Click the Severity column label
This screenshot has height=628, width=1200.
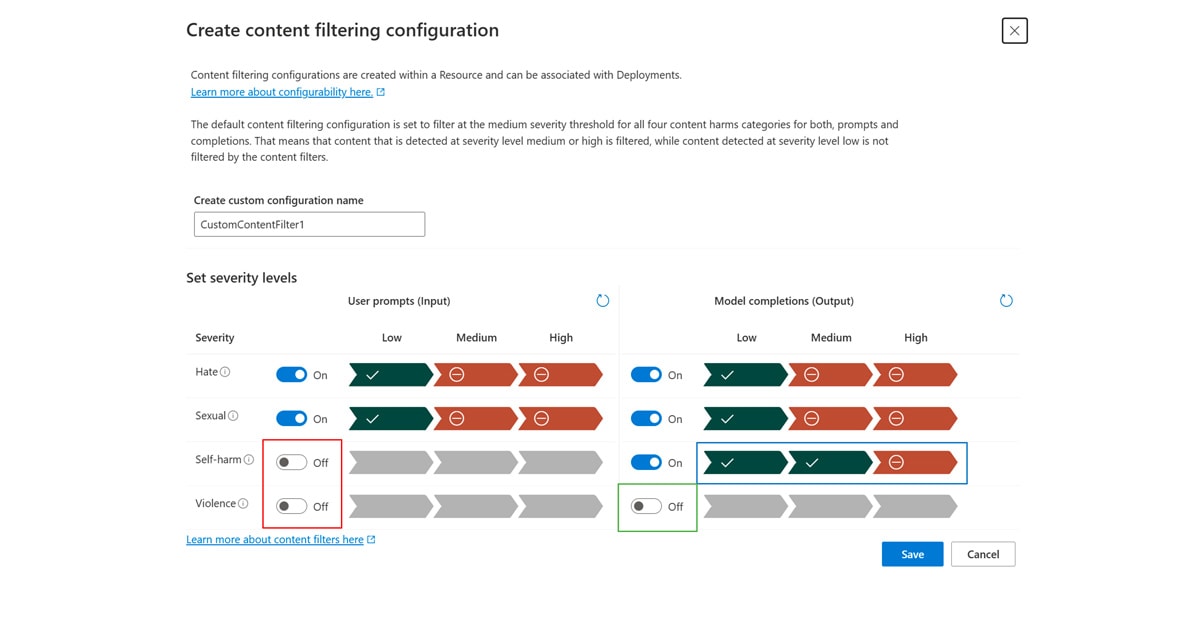point(215,338)
